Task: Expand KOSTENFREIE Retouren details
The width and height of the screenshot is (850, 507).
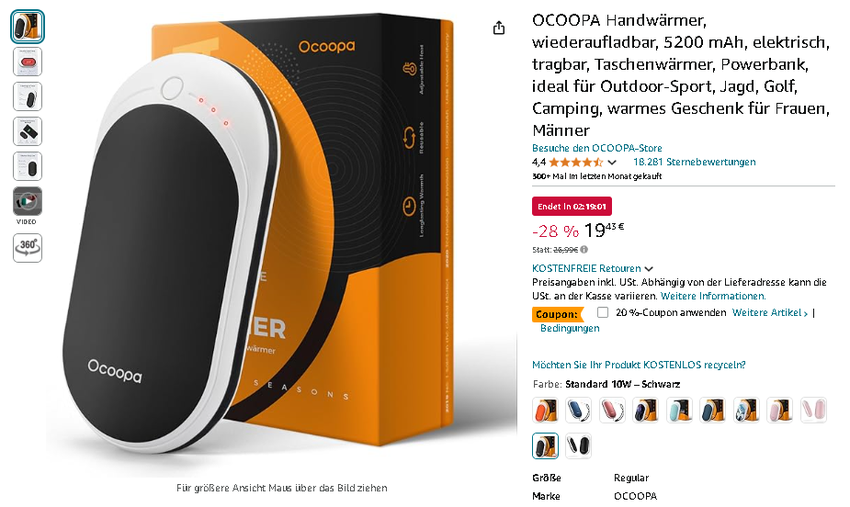Action: (593, 268)
